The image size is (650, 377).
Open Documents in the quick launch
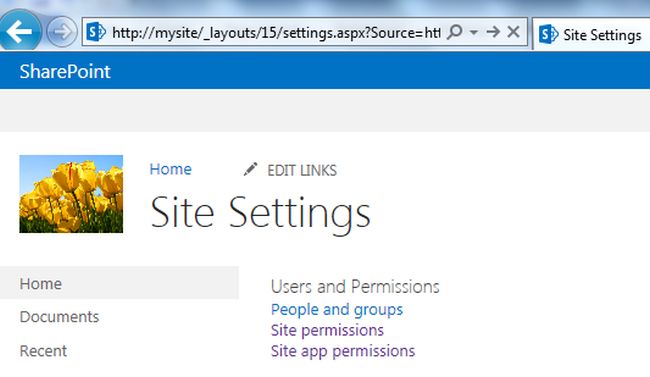pyautogui.click(x=59, y=317)
